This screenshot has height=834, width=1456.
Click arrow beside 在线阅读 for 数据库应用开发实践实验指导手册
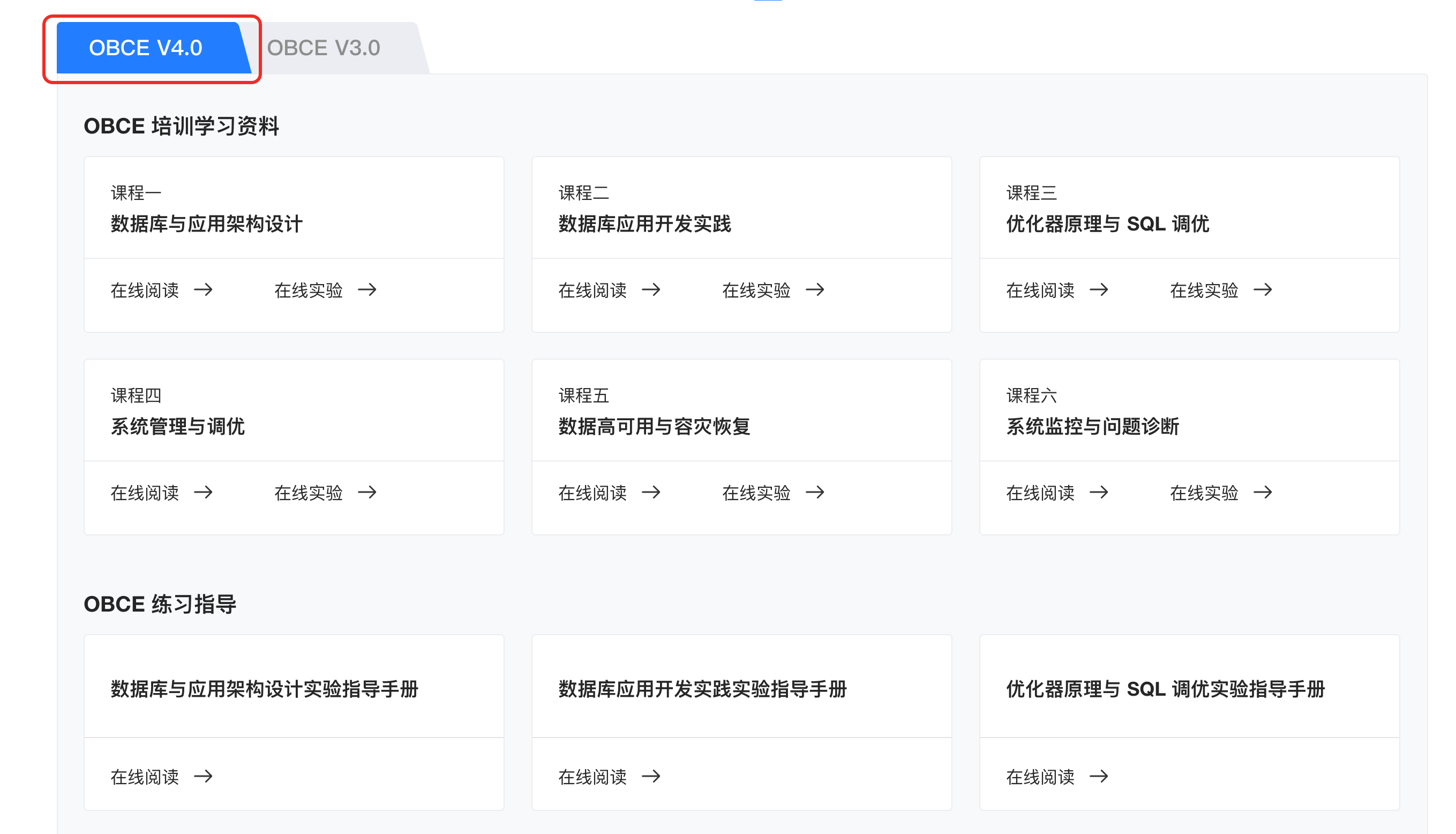point(651,776)
